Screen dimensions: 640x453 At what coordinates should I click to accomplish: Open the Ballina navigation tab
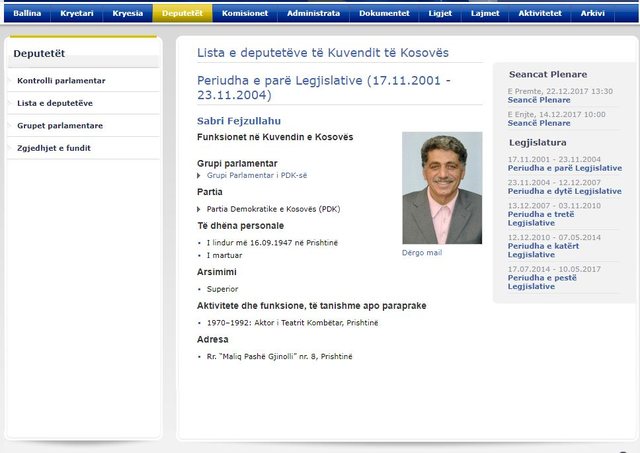pyautogui.click(x=27, y=13)
